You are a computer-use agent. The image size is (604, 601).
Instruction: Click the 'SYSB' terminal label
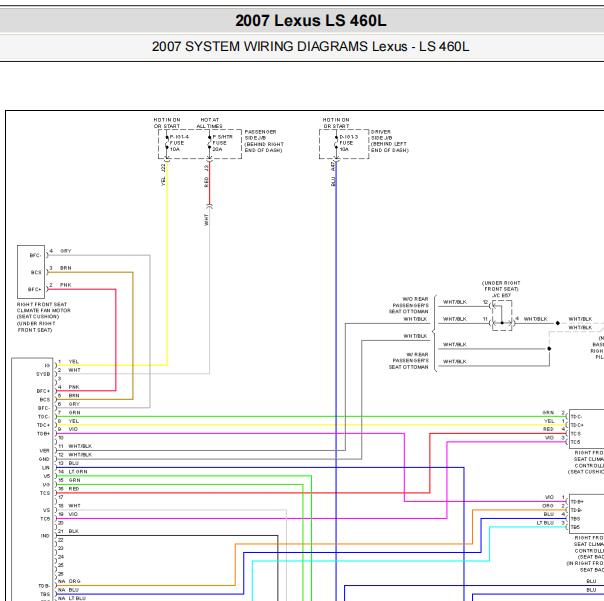click(43, 374)
